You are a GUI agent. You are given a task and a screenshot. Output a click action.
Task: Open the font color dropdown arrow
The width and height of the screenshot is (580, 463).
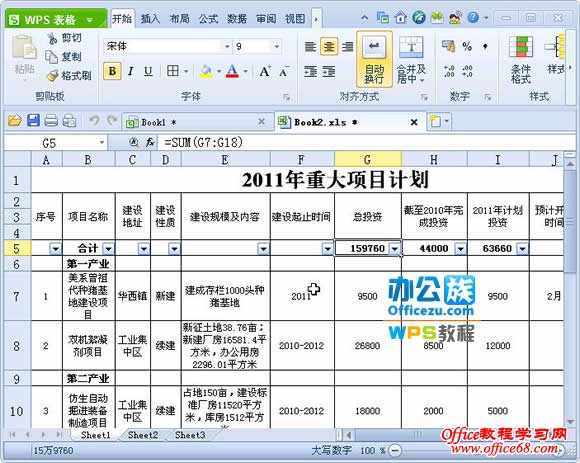click(245, 71)
